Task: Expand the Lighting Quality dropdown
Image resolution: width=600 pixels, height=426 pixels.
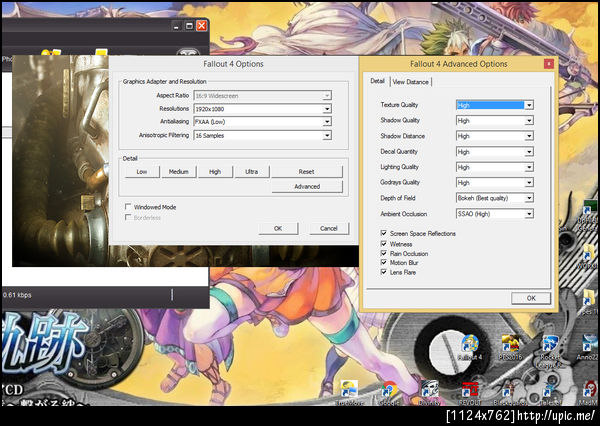Action: pos(495,167)
